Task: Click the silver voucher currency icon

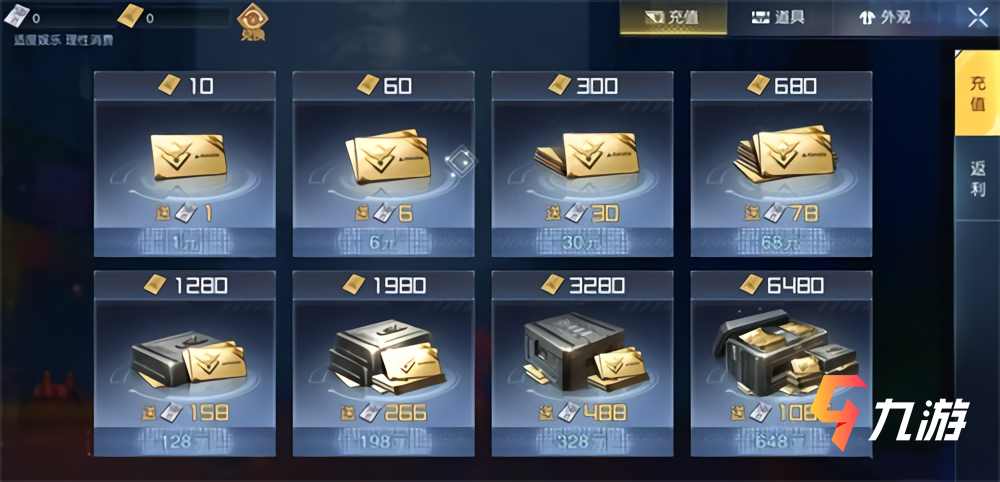Action: [x=15, y=15]
